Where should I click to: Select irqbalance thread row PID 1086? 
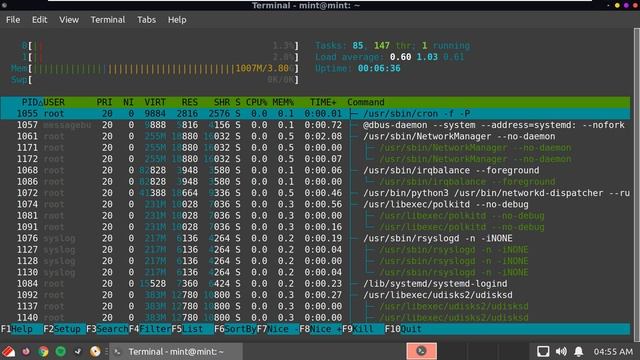coord(315,182)
